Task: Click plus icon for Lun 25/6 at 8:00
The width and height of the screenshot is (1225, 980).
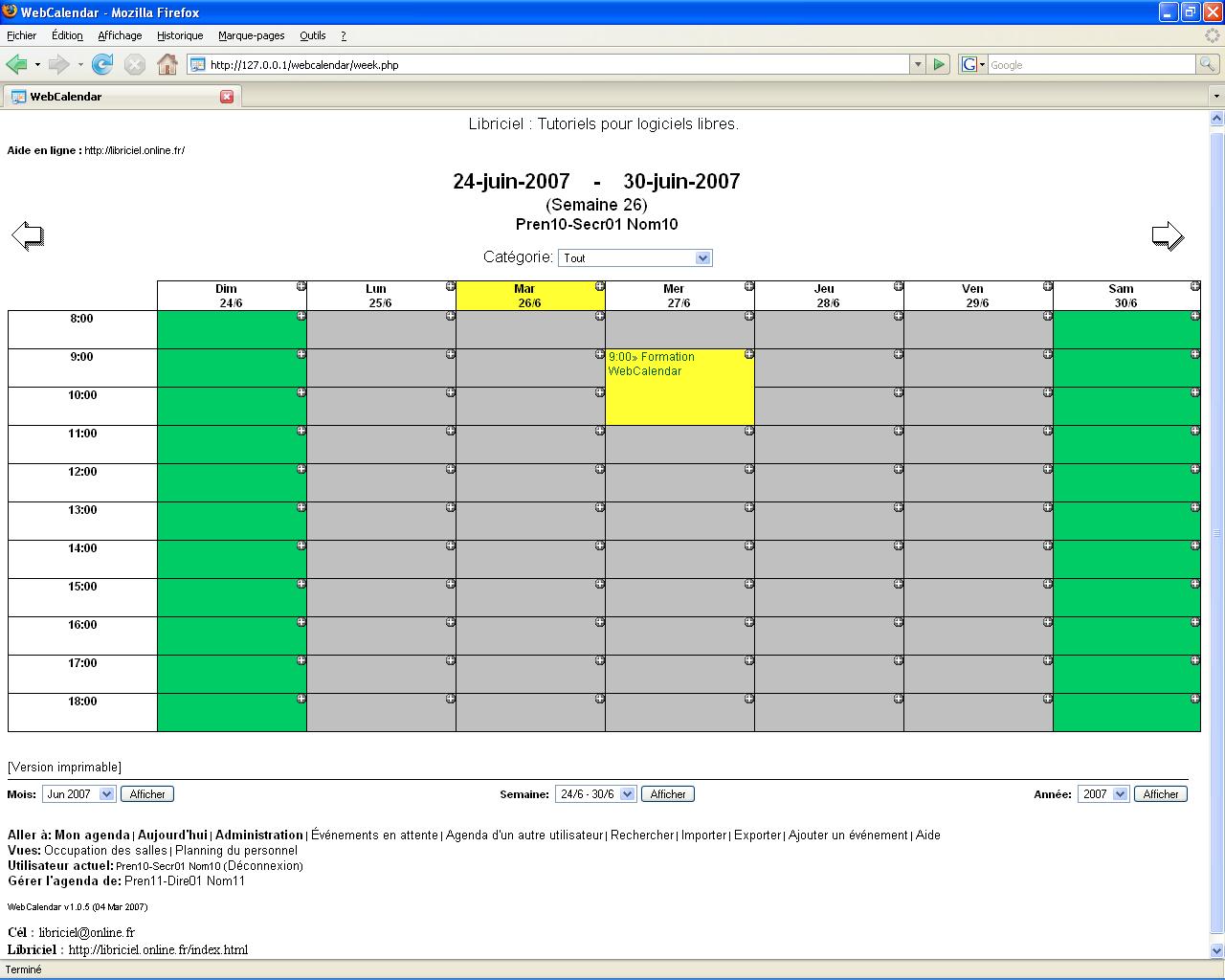Action: click(451, 316)
